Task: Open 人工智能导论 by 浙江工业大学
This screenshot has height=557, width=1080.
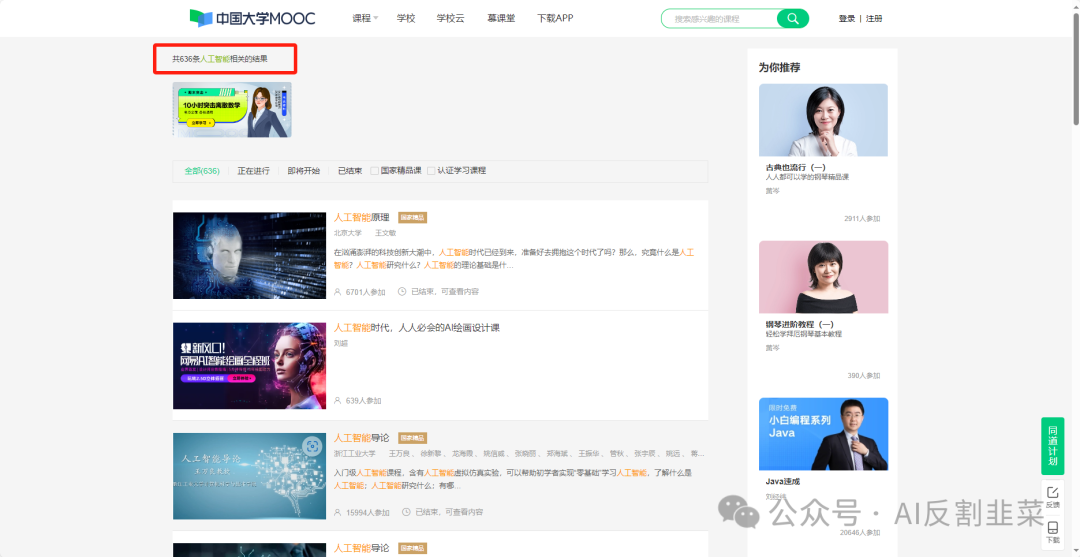Action: 362,438
